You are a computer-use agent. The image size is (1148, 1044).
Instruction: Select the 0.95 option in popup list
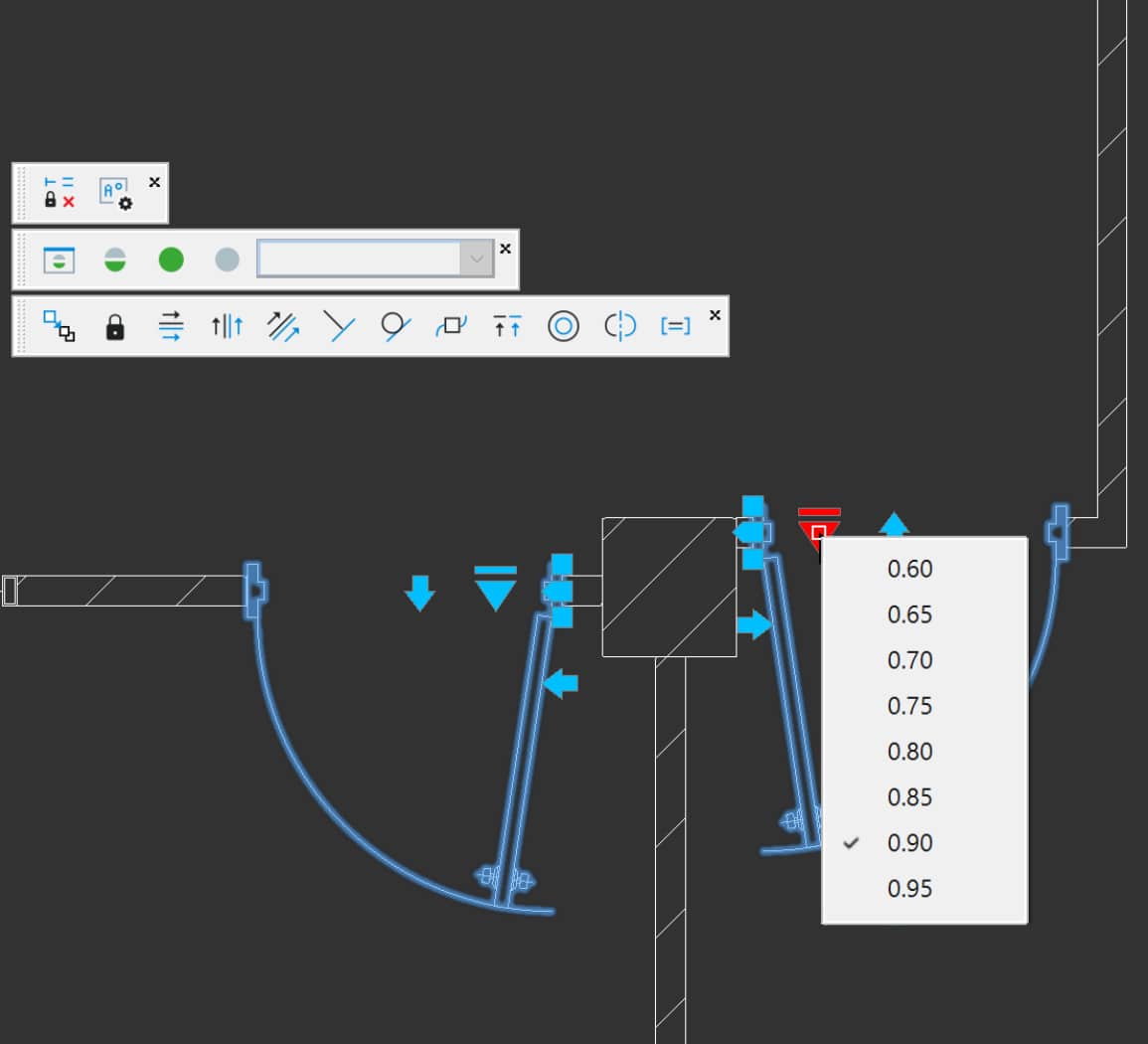(909, 889)
